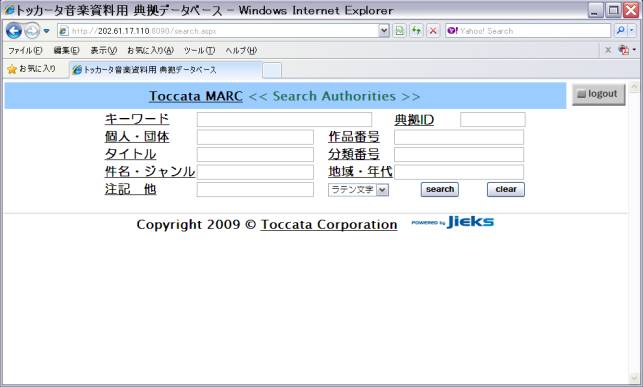The height and width of the screenshot is (387, 643).
Task: Click the 個人・団体 input field
Action: pos(255,137)
